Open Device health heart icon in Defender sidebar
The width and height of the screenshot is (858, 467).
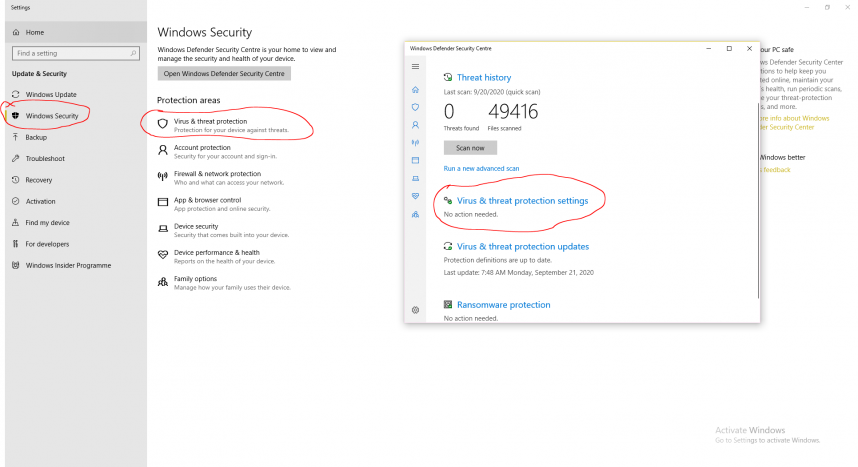point(415,196)
